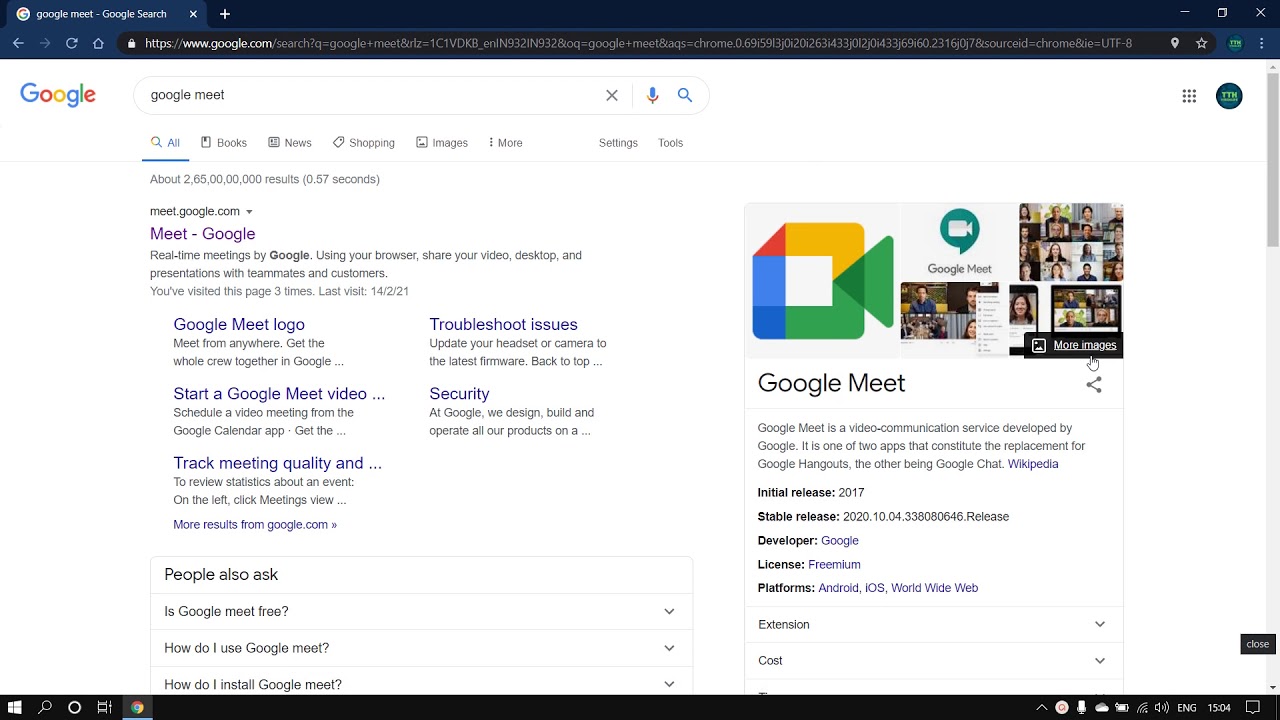The image size is (1280, 720).
Task: Bookmark this page with star icon
Action: pyautogui.click(x=1202, y=43)
